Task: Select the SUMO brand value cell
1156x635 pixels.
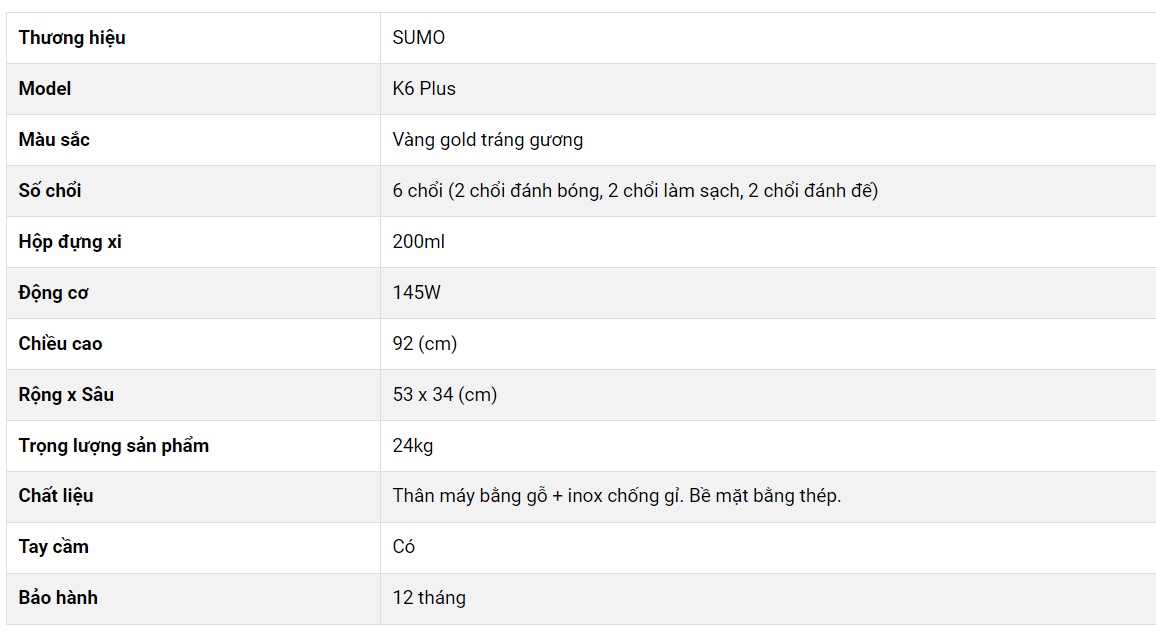Action: [419, 38]
